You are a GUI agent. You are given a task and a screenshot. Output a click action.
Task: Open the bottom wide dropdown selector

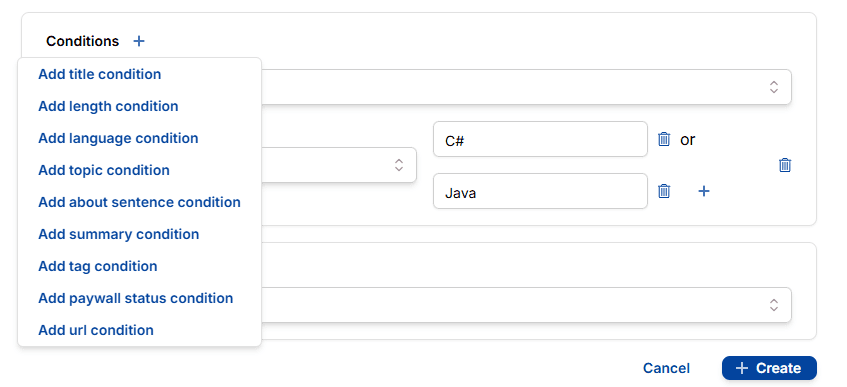[x=526, y=305]
